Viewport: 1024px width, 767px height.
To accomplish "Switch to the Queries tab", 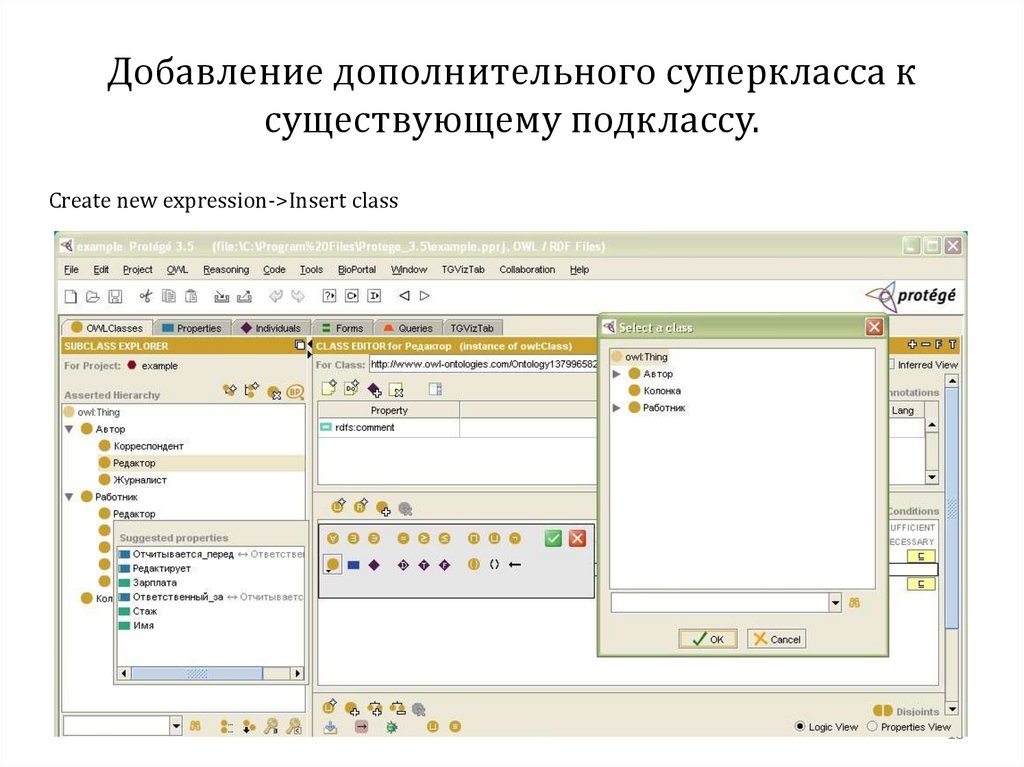I will click(408, 328).
